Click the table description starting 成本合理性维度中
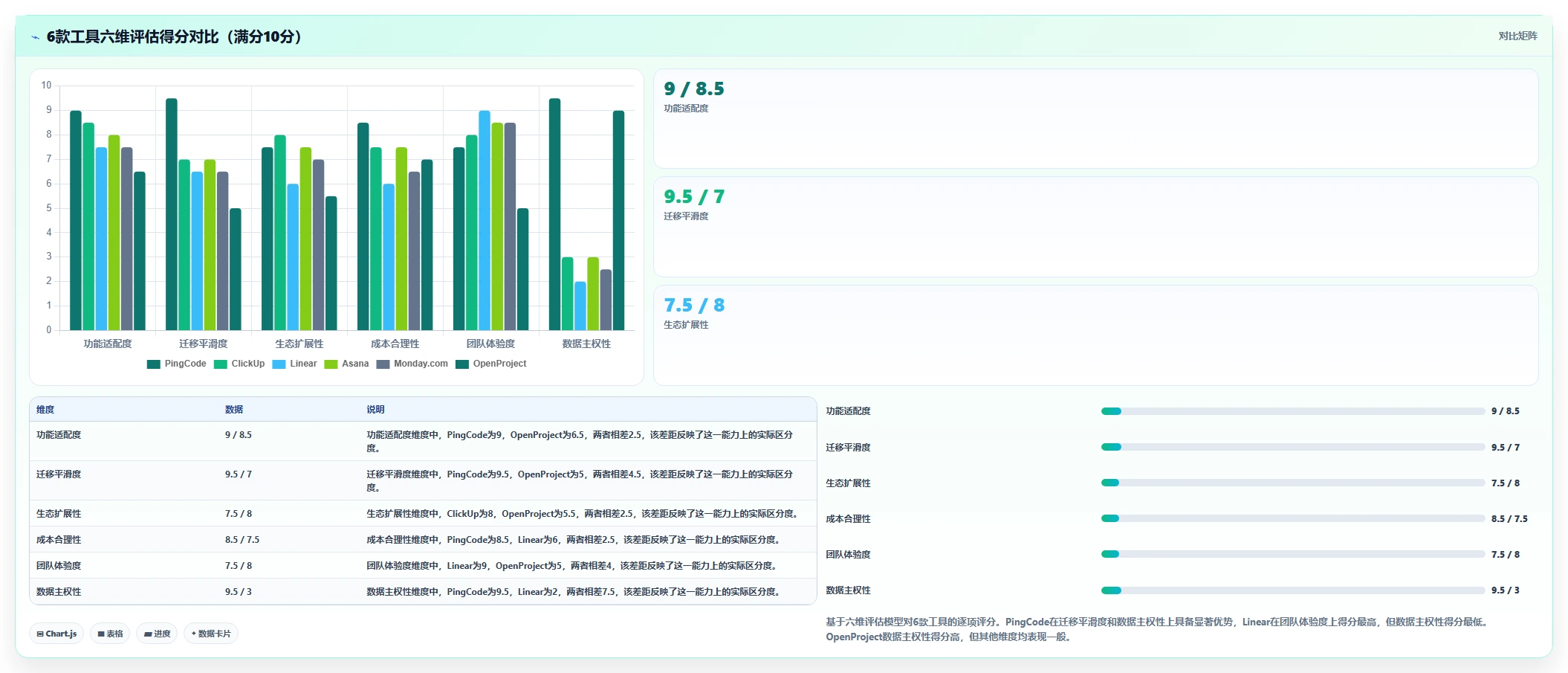Screen dimensions: 1568x673 574,540
